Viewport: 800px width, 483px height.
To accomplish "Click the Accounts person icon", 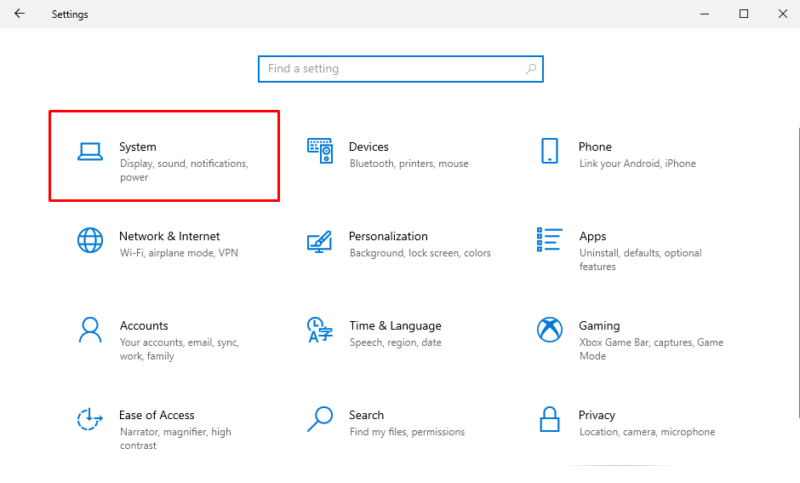I will coord(90,330).
